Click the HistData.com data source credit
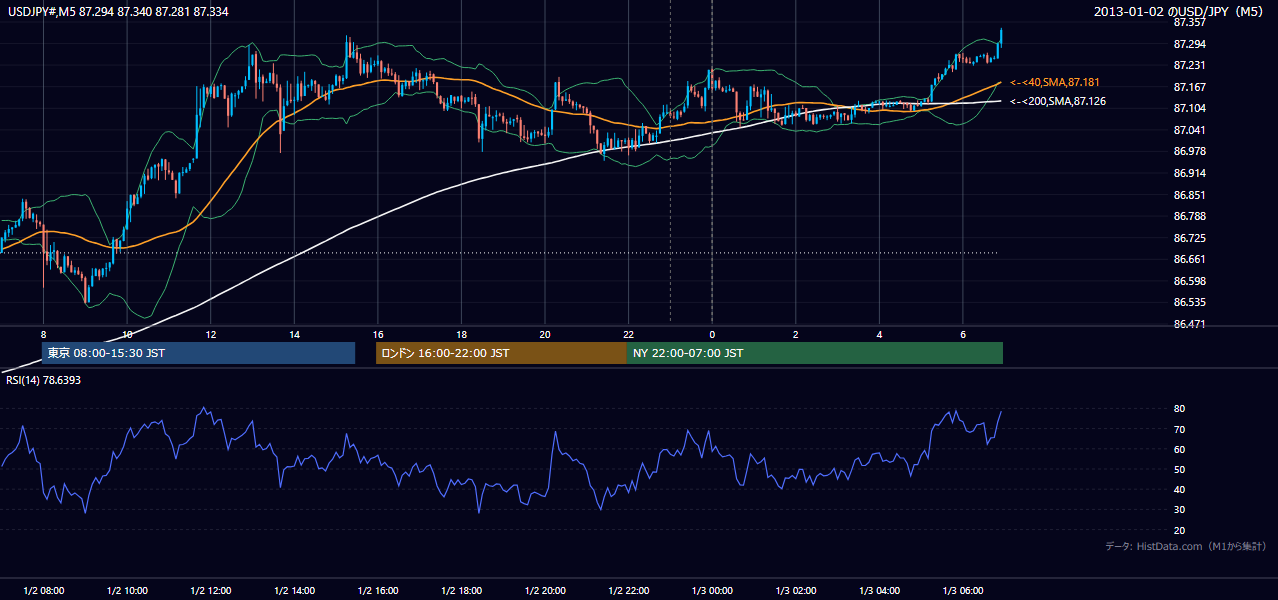1278x600 pixels. (x=1186, y=546)
